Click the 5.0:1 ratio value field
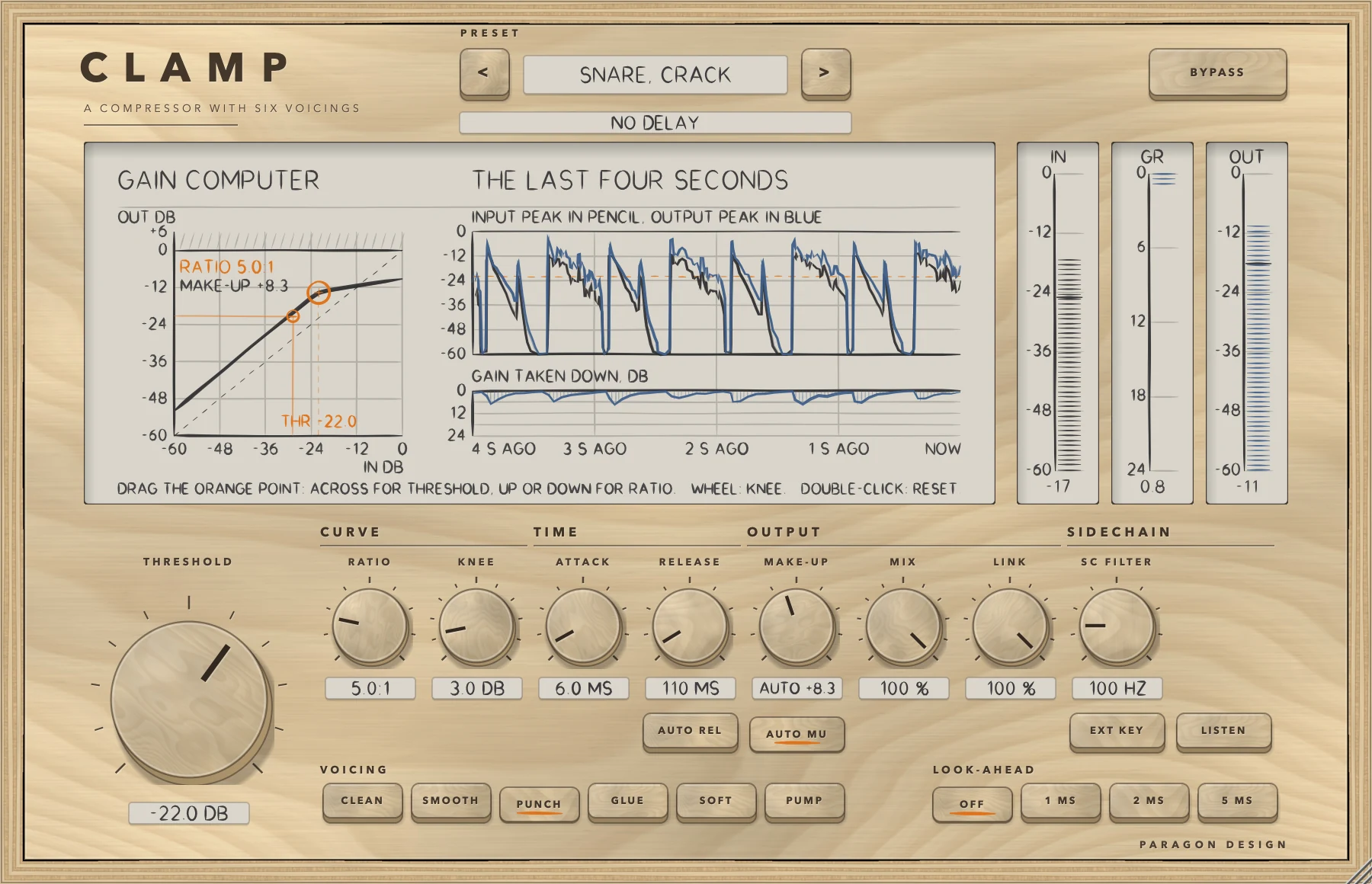 click(x=370, y=688)
